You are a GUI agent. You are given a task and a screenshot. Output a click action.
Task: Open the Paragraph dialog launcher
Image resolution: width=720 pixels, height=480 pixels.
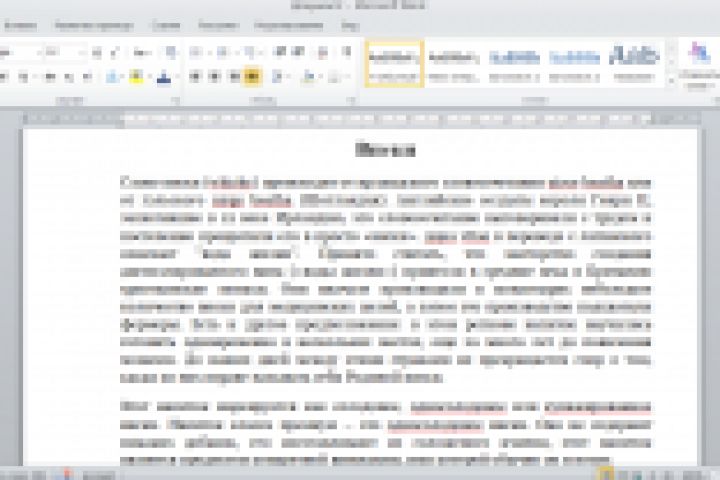(x=351, y=100)
